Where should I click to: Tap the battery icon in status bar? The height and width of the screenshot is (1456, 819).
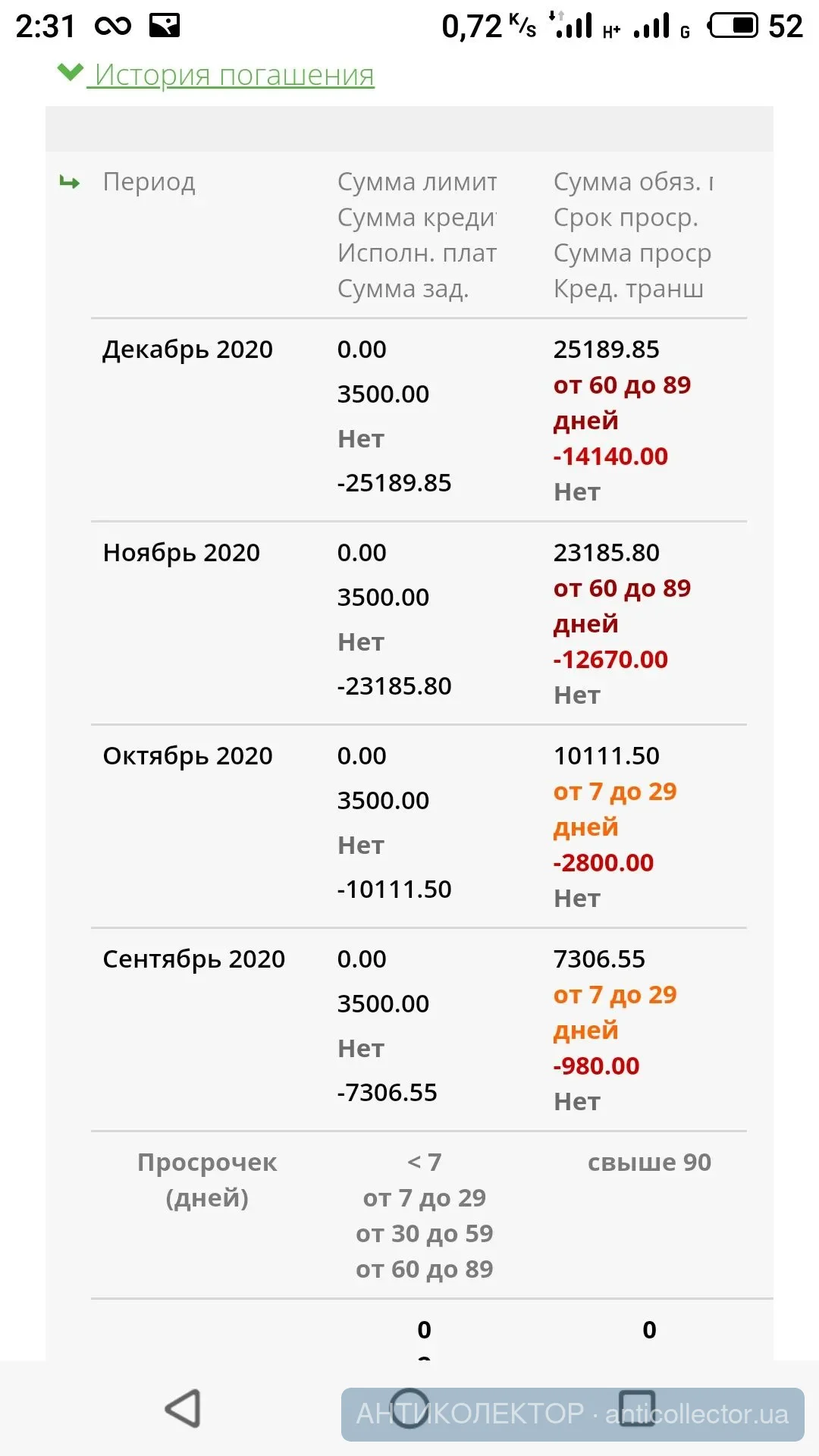click(733, 27)
